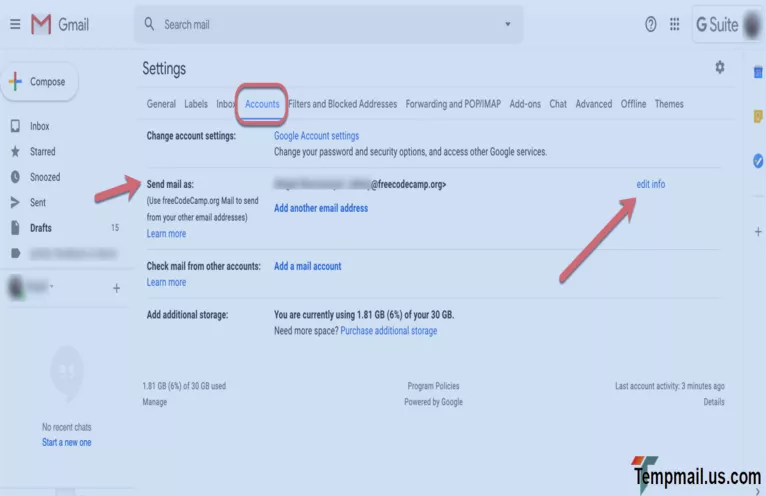
Task: Expand the search options dropdown arrow
Action: click(x=507, y=24)
